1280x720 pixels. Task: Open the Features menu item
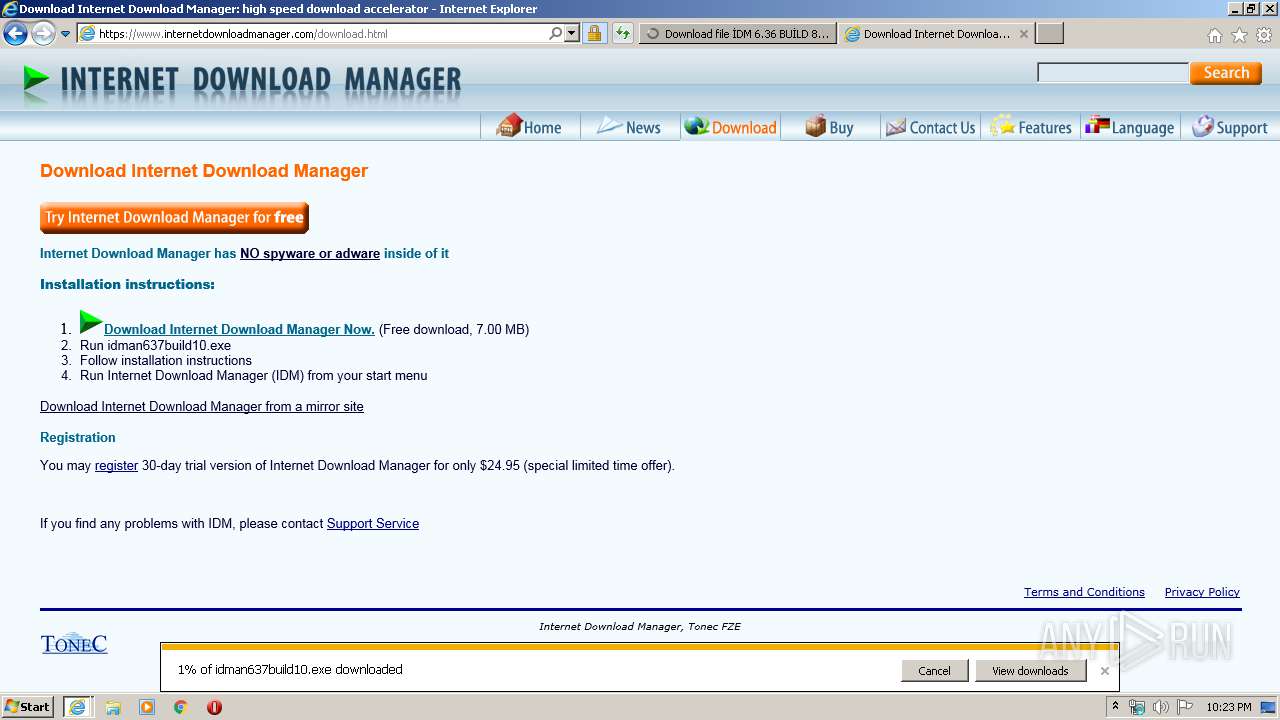click(1031, 127)
